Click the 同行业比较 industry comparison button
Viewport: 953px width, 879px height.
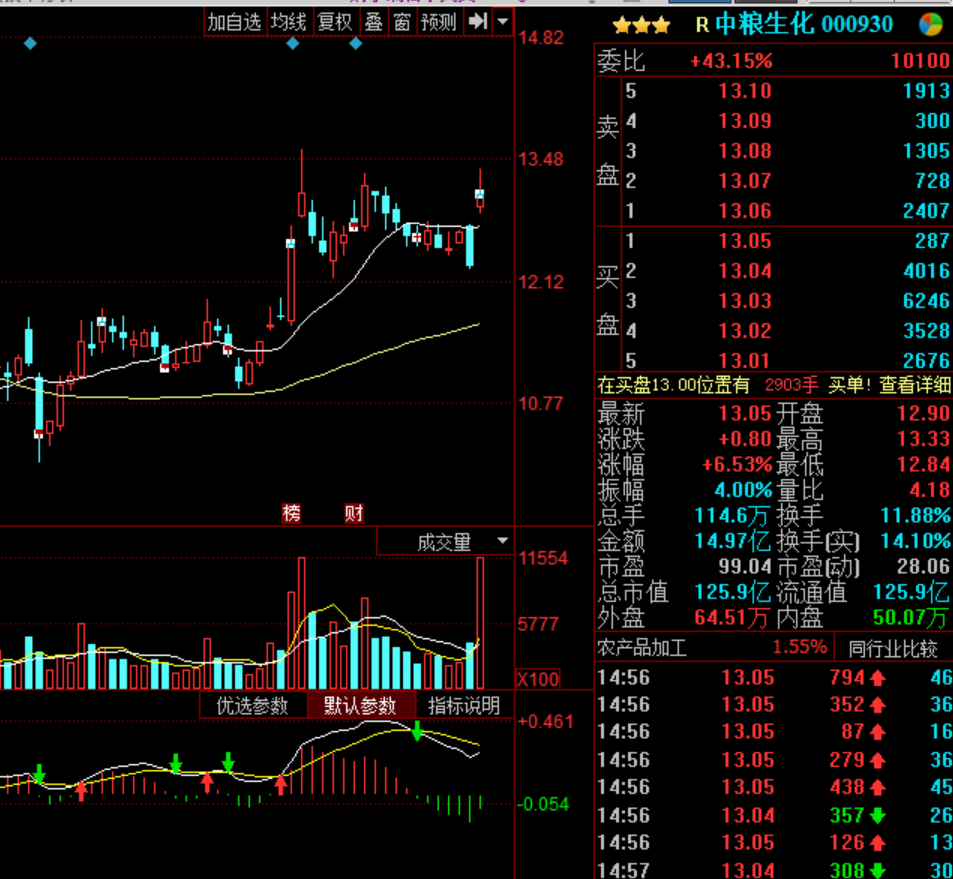click(x=893, y=648)
